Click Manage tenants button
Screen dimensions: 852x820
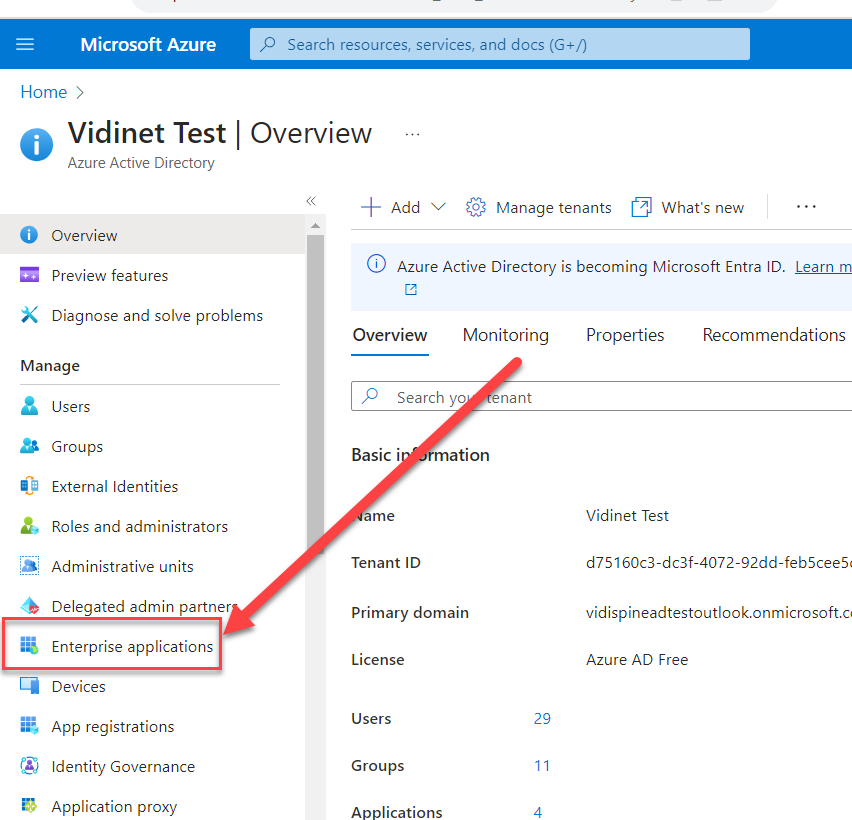pyautogui.click(x=539, y=207)
